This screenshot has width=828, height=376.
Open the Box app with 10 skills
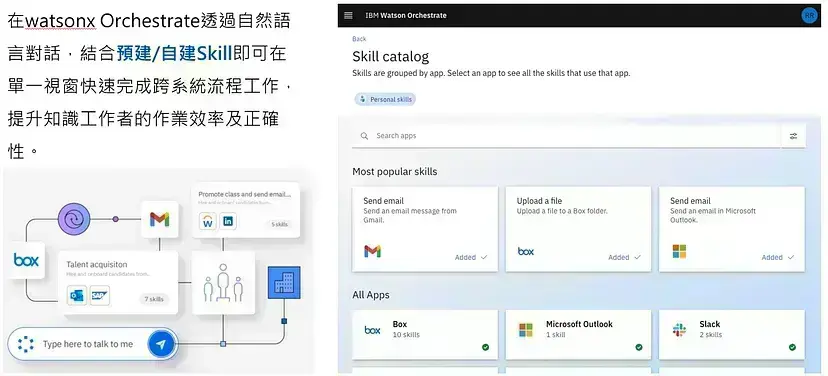425,335
